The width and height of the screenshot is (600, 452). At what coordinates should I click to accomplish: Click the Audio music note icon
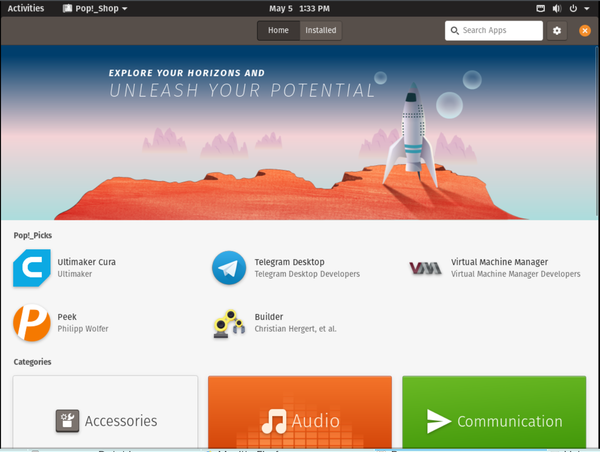click(274, 421)
